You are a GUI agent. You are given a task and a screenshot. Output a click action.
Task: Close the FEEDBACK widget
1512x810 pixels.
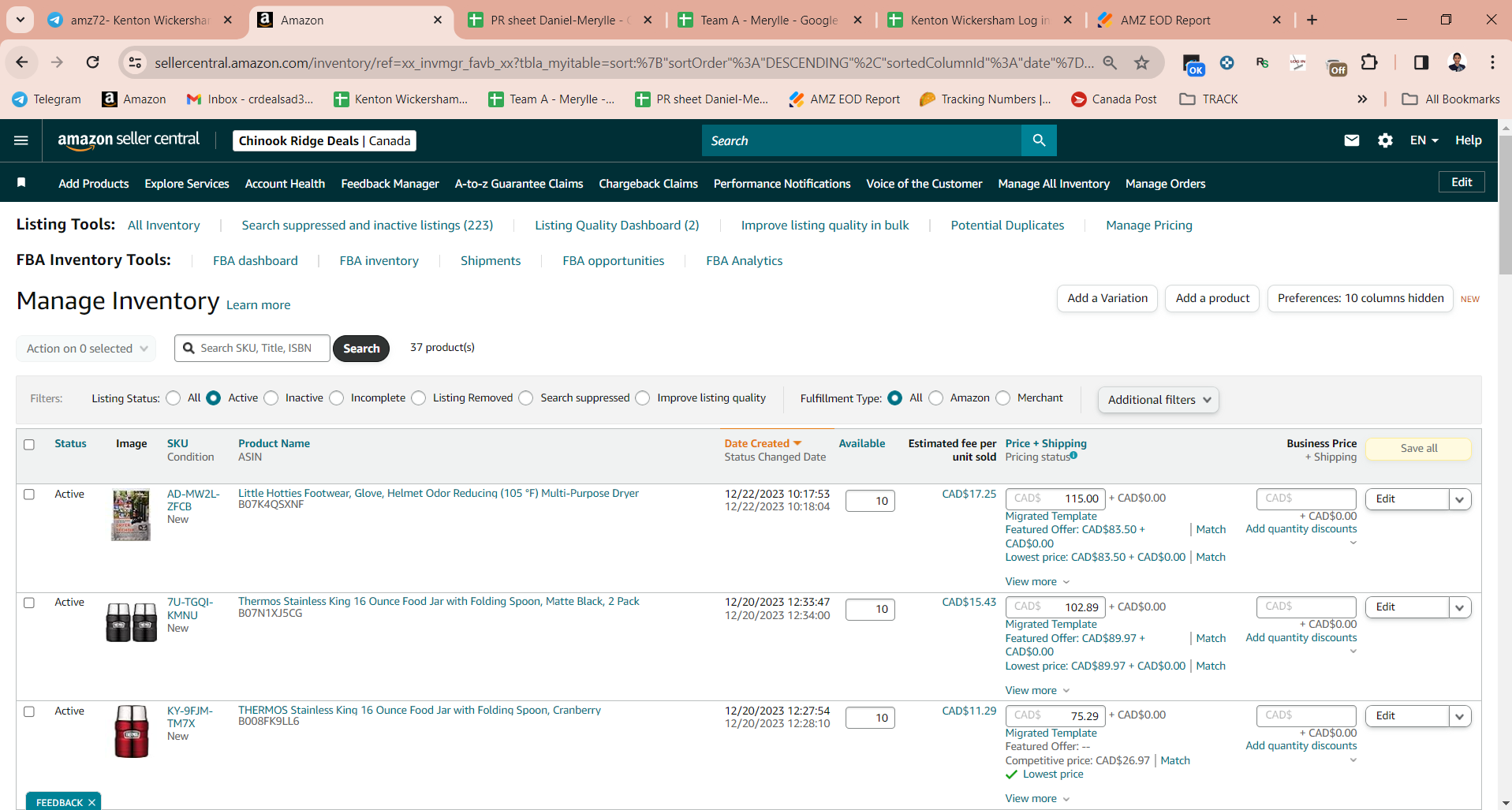pos(91,802)
